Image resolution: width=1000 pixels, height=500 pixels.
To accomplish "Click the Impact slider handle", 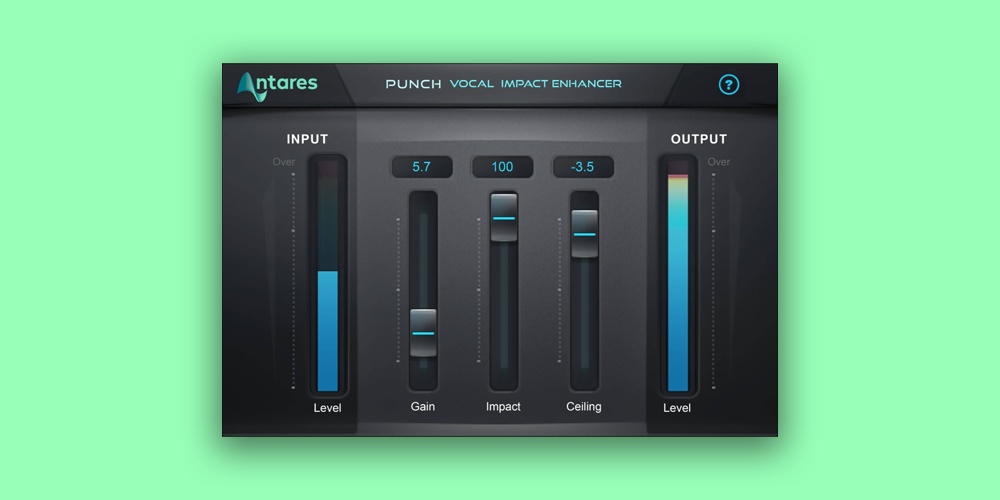I will pyautogui.click(x=504, y=217).
